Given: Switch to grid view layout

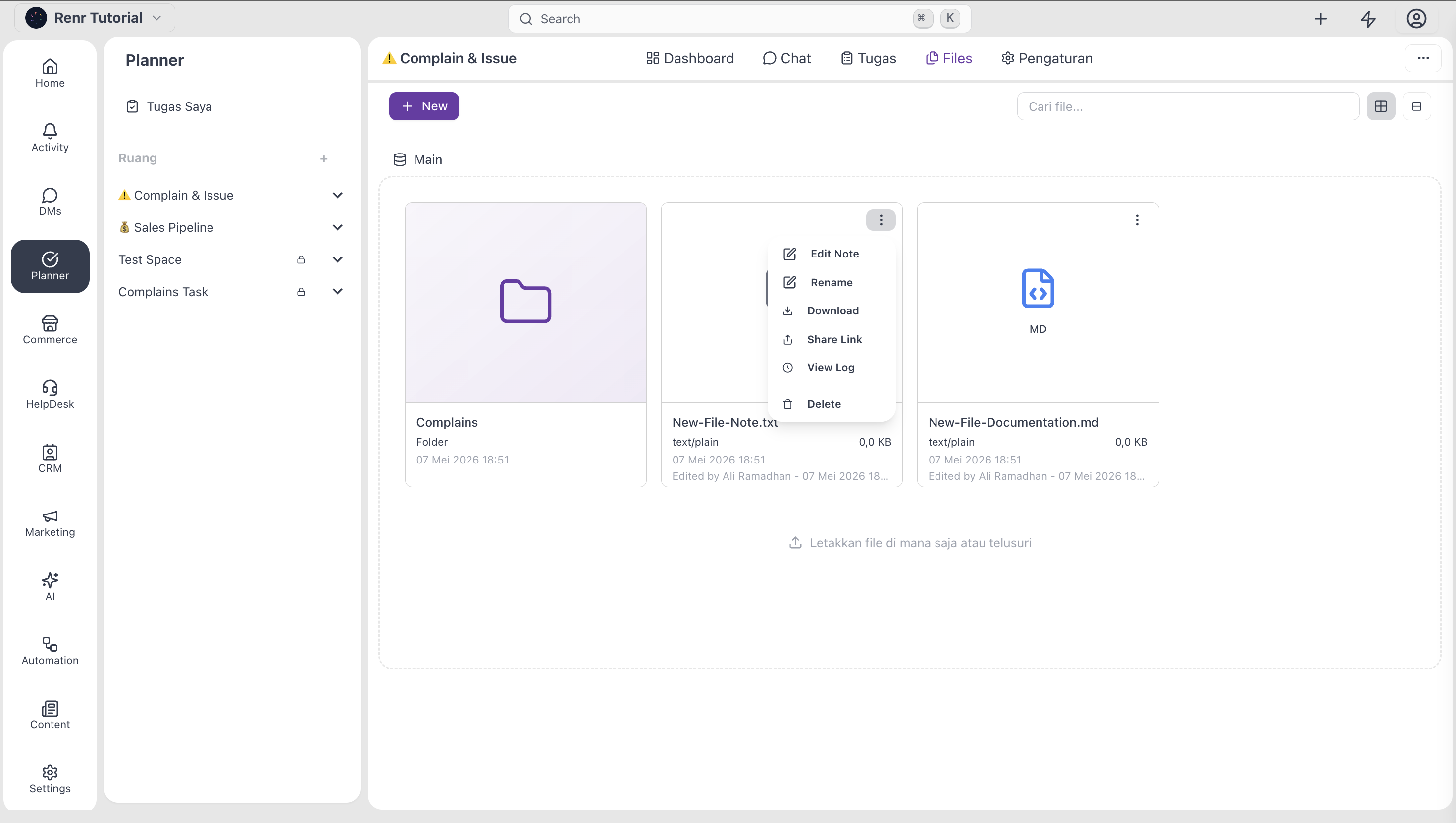Looking at the screenshot, I should pos(1381,106).
